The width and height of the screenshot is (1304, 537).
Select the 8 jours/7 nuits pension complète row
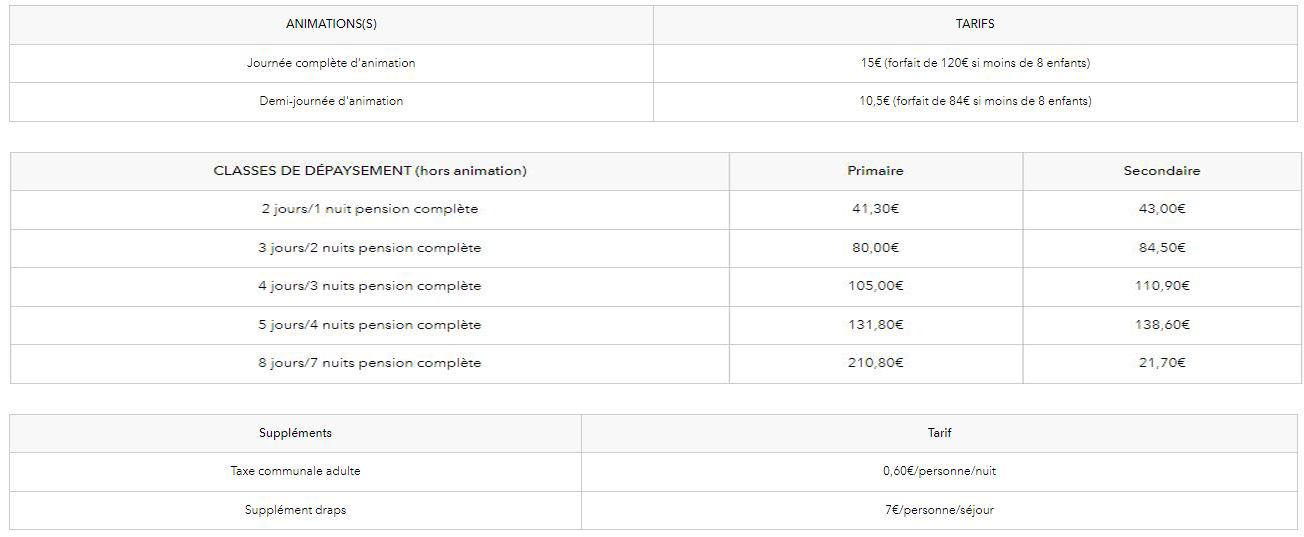(x=656, y=364)
